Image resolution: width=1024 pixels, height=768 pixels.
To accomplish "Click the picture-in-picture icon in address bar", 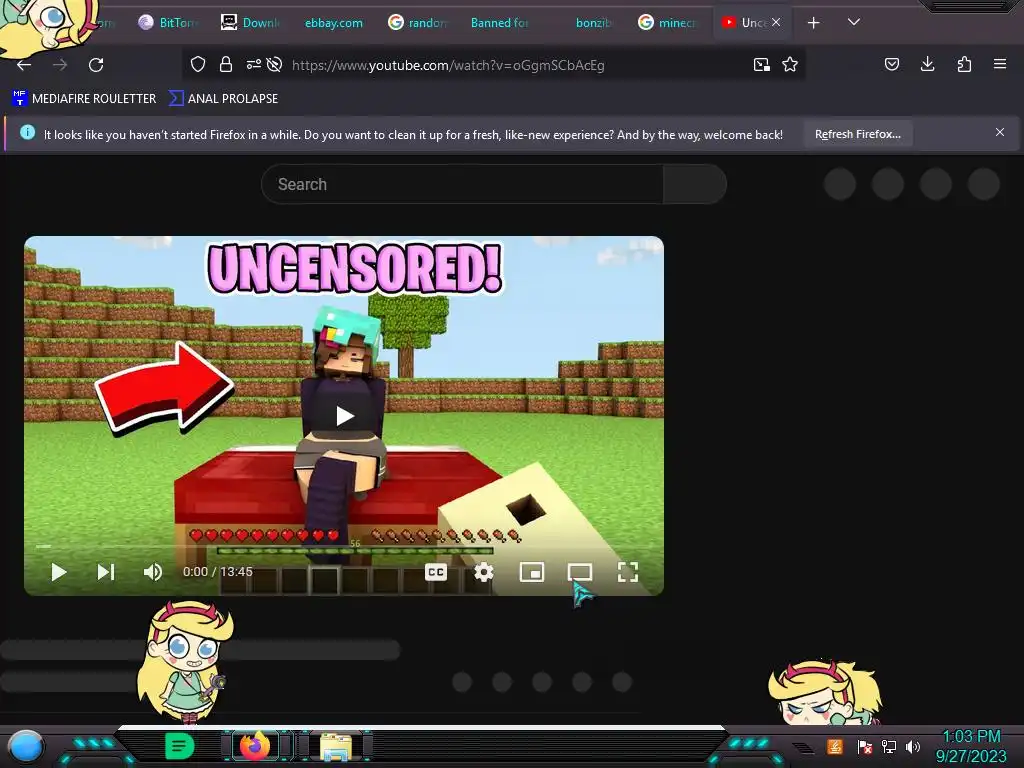I will pyautogui.click(x=761, y=64).
